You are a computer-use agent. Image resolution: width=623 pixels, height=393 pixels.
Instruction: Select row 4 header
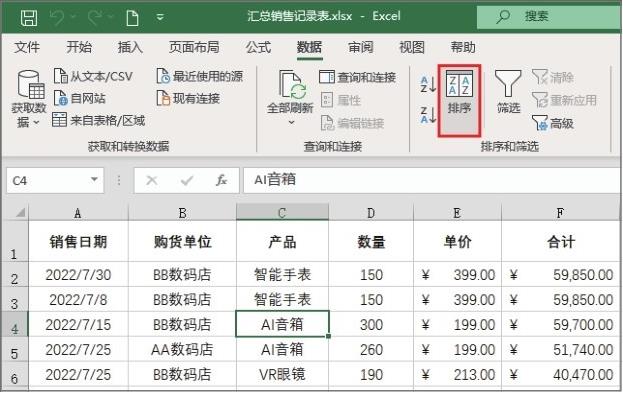(14, 324)
